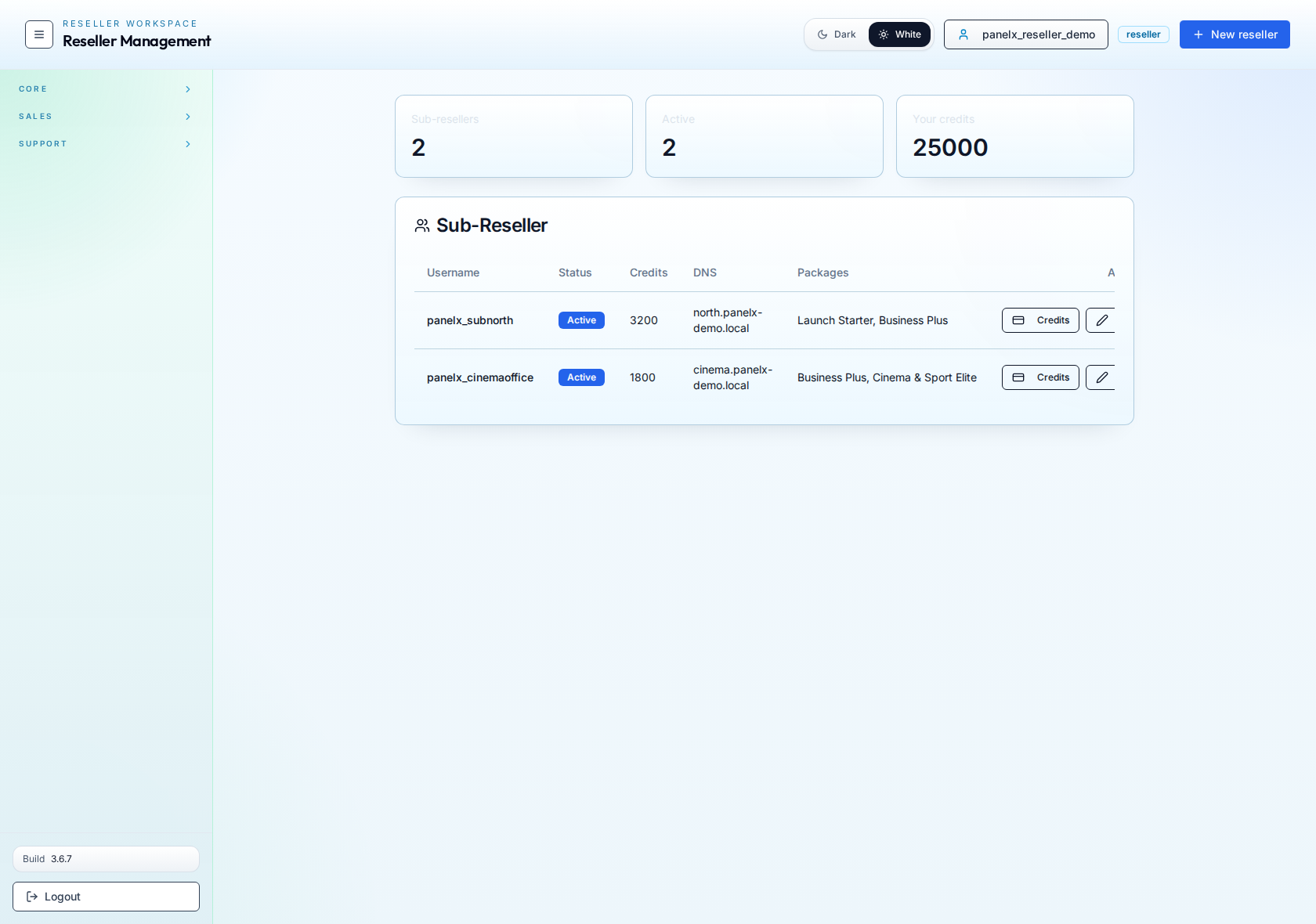Click pencil edit icon for panelx_subnorth
Screen dimensions: 1316x924
(1101, 320)
